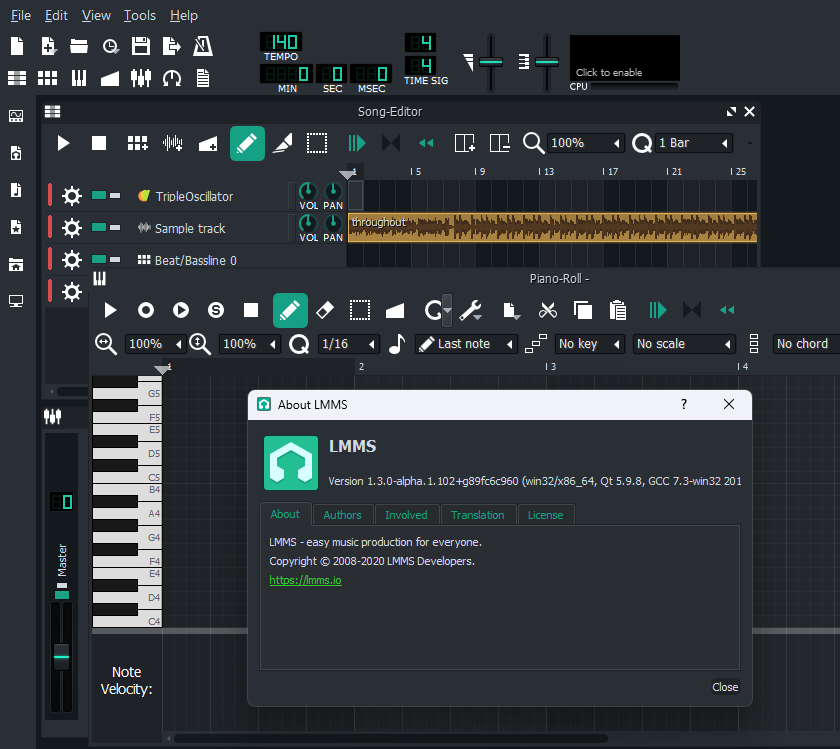Add sample track in Song-Editor
840x749 pixels.
point(172,143)
